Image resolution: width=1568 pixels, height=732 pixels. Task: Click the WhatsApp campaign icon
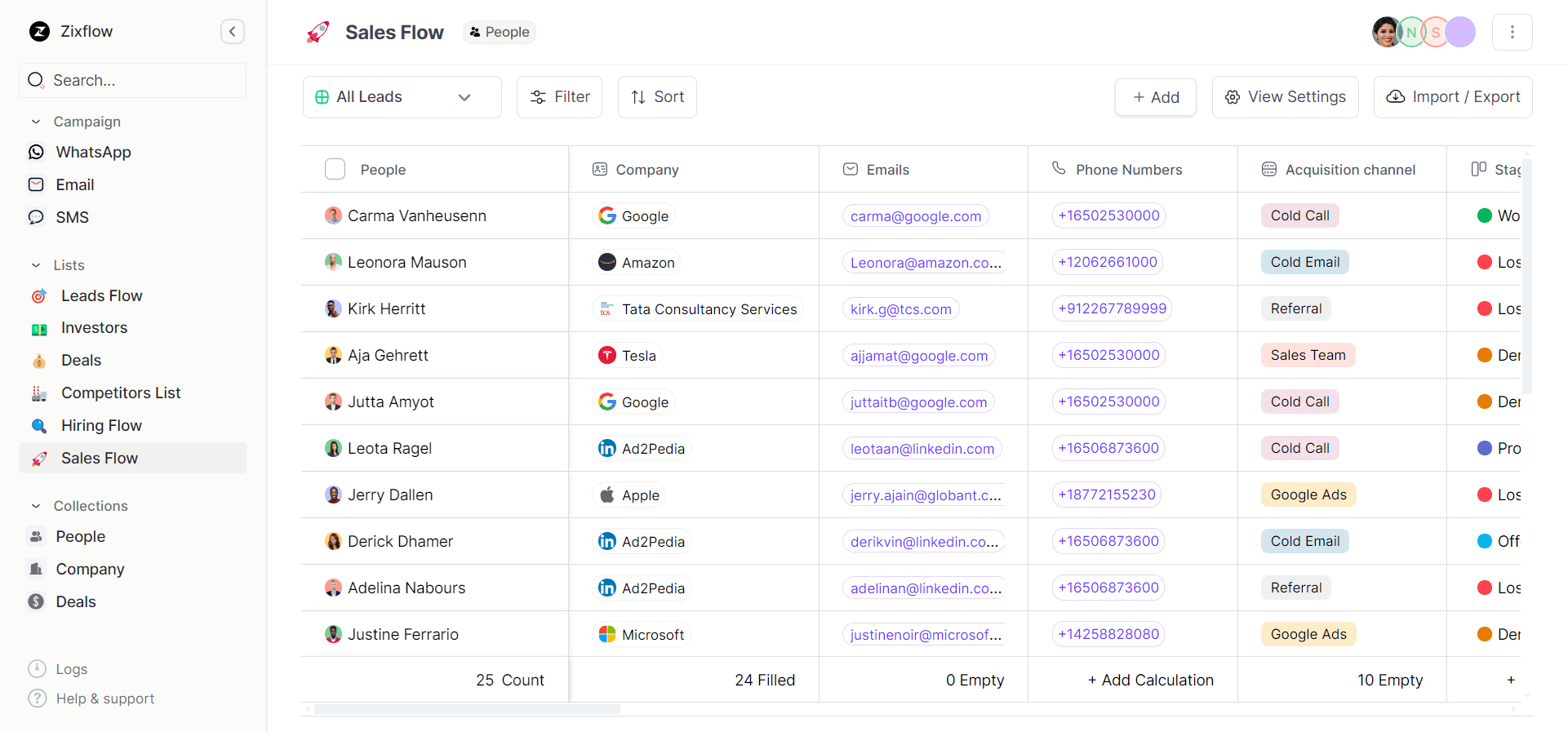[36, 153]
